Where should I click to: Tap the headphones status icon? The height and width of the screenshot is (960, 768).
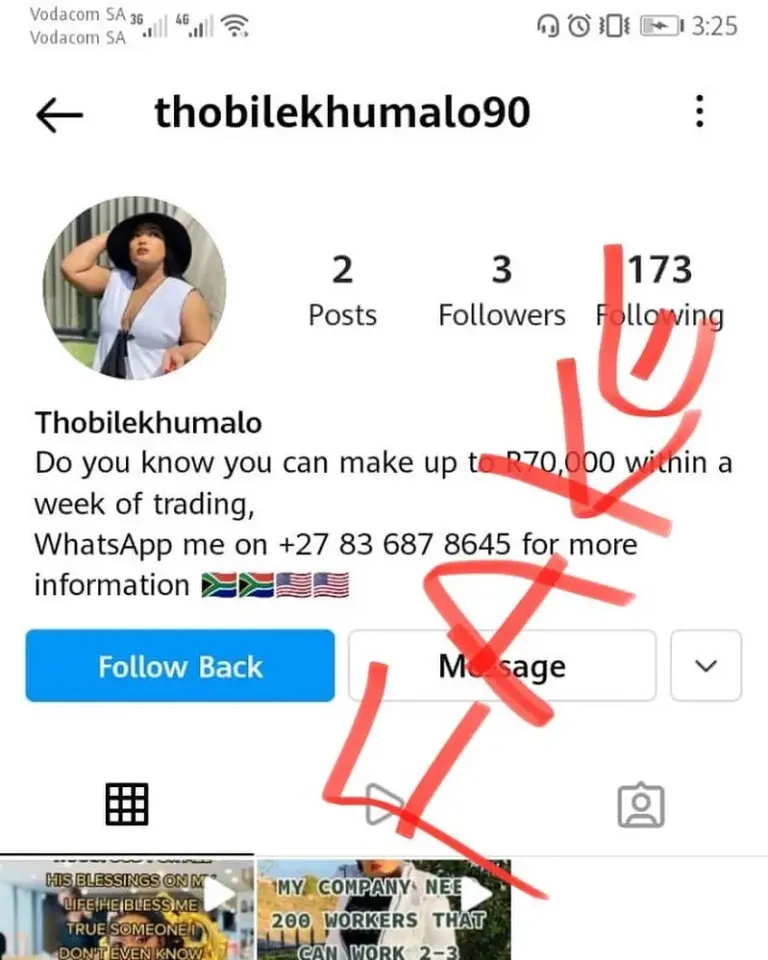point(548,26)
